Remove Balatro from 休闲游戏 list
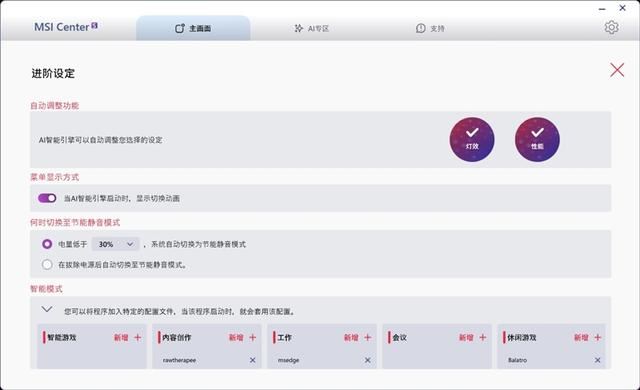This screenshot has width=640, height=390. pyautogui.click(x=598, y=360)
